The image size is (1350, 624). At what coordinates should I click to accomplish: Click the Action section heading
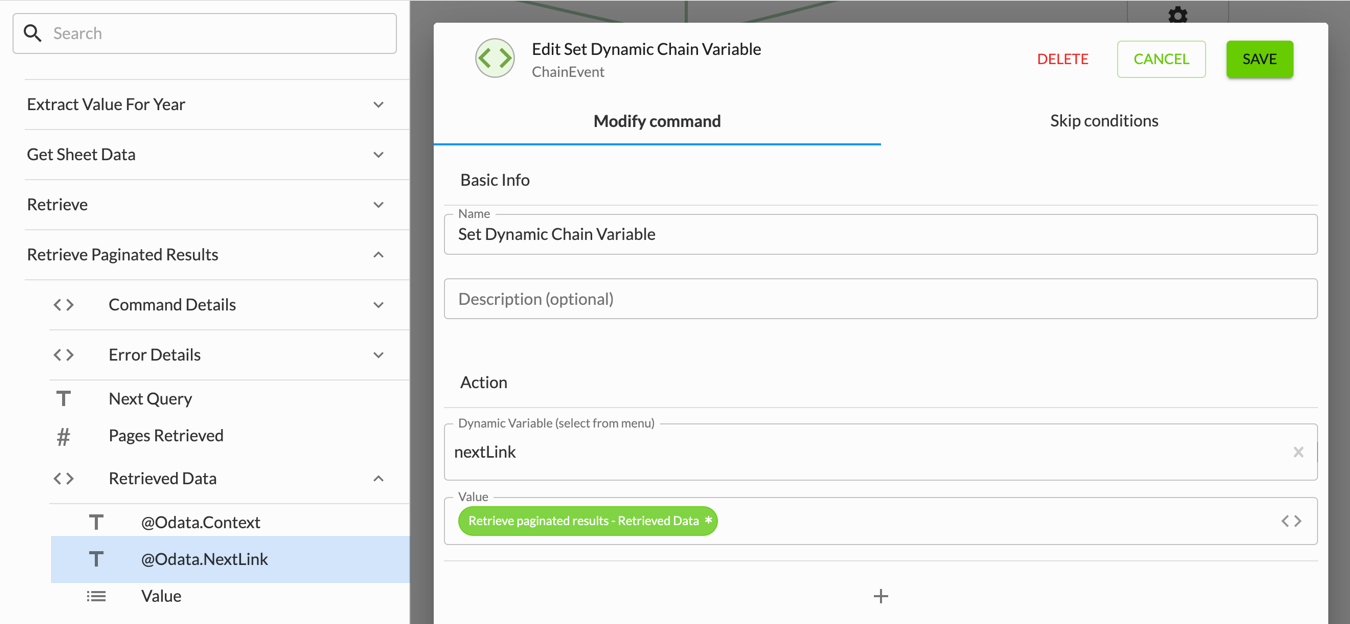click(484, 383)
